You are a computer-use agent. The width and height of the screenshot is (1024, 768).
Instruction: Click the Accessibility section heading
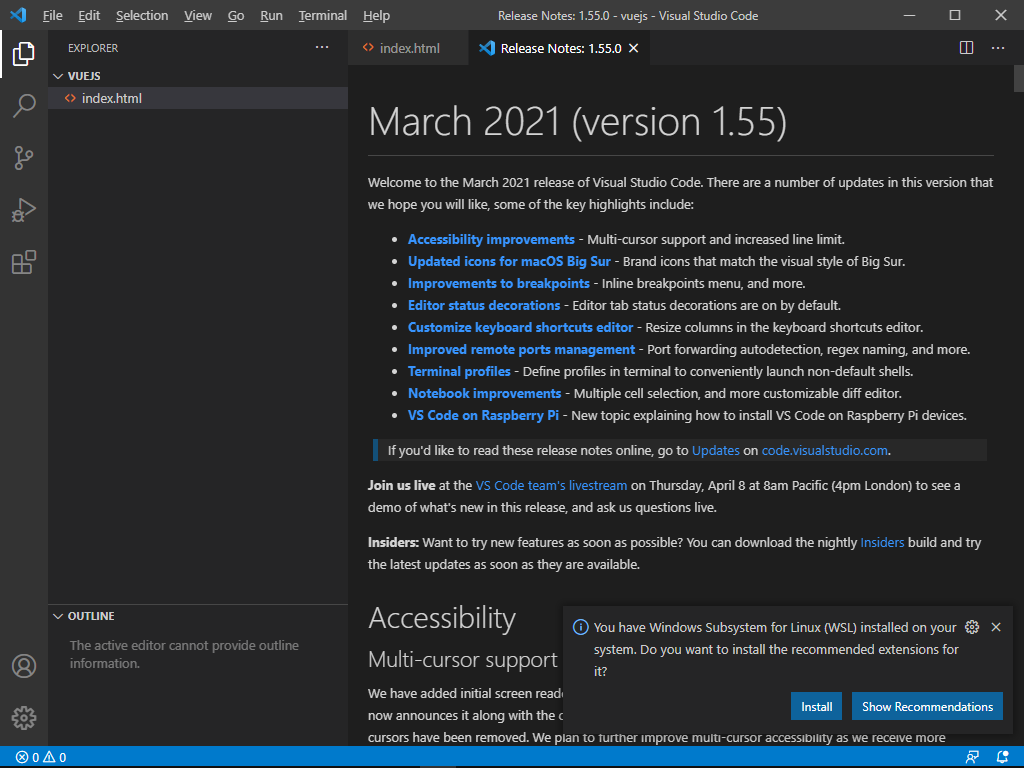442,618
